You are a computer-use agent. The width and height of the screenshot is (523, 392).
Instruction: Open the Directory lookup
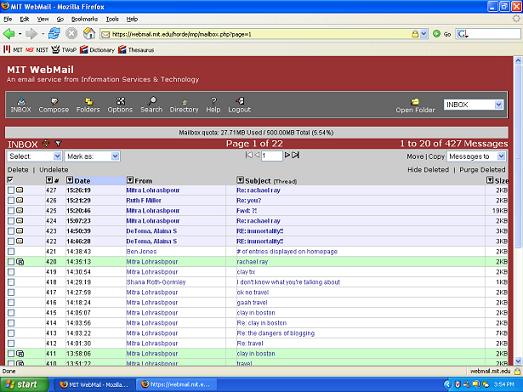click(184, 104)
